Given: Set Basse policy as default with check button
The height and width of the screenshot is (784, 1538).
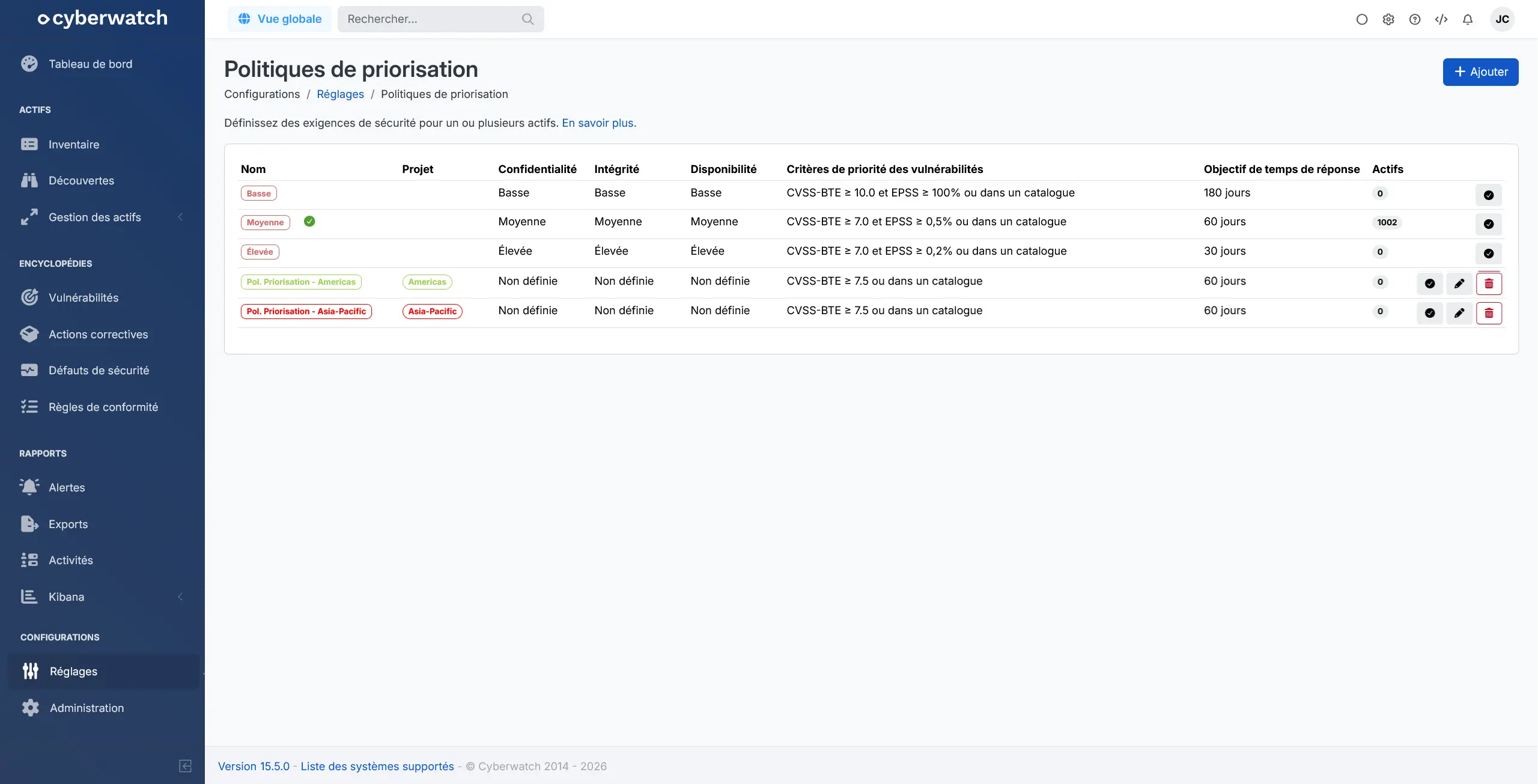Looking at the screenshot, I should pos(1489,195).
